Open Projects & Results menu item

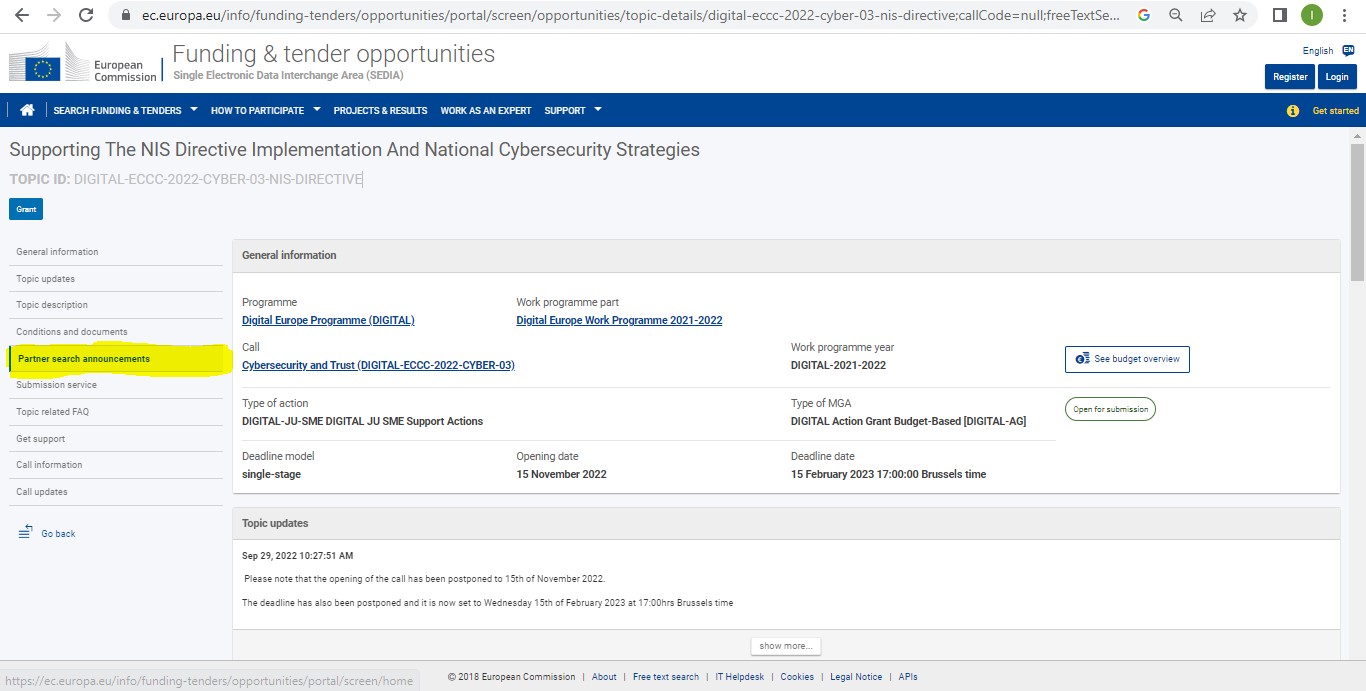coord(380,110)
